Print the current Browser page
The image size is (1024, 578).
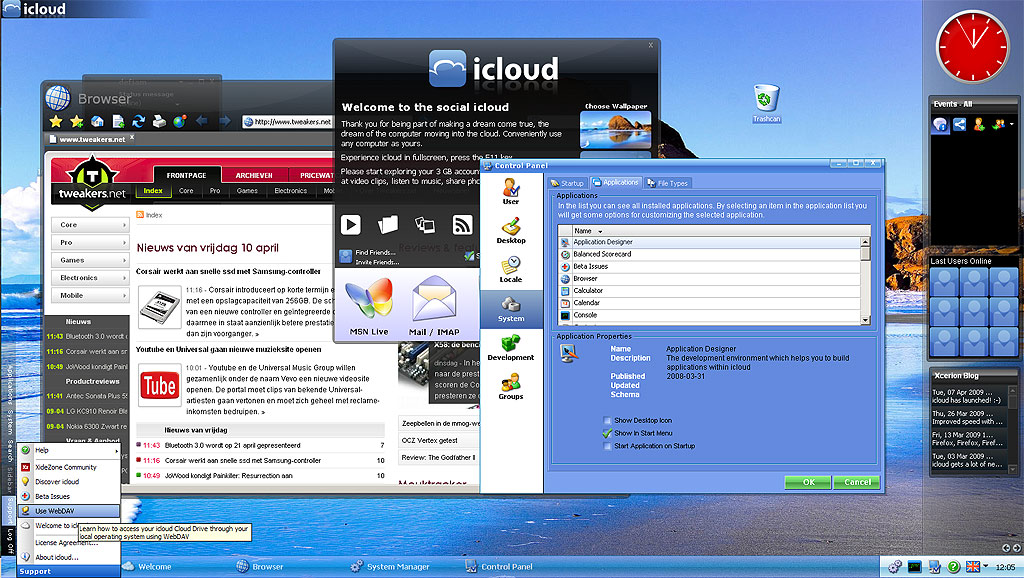159,121
